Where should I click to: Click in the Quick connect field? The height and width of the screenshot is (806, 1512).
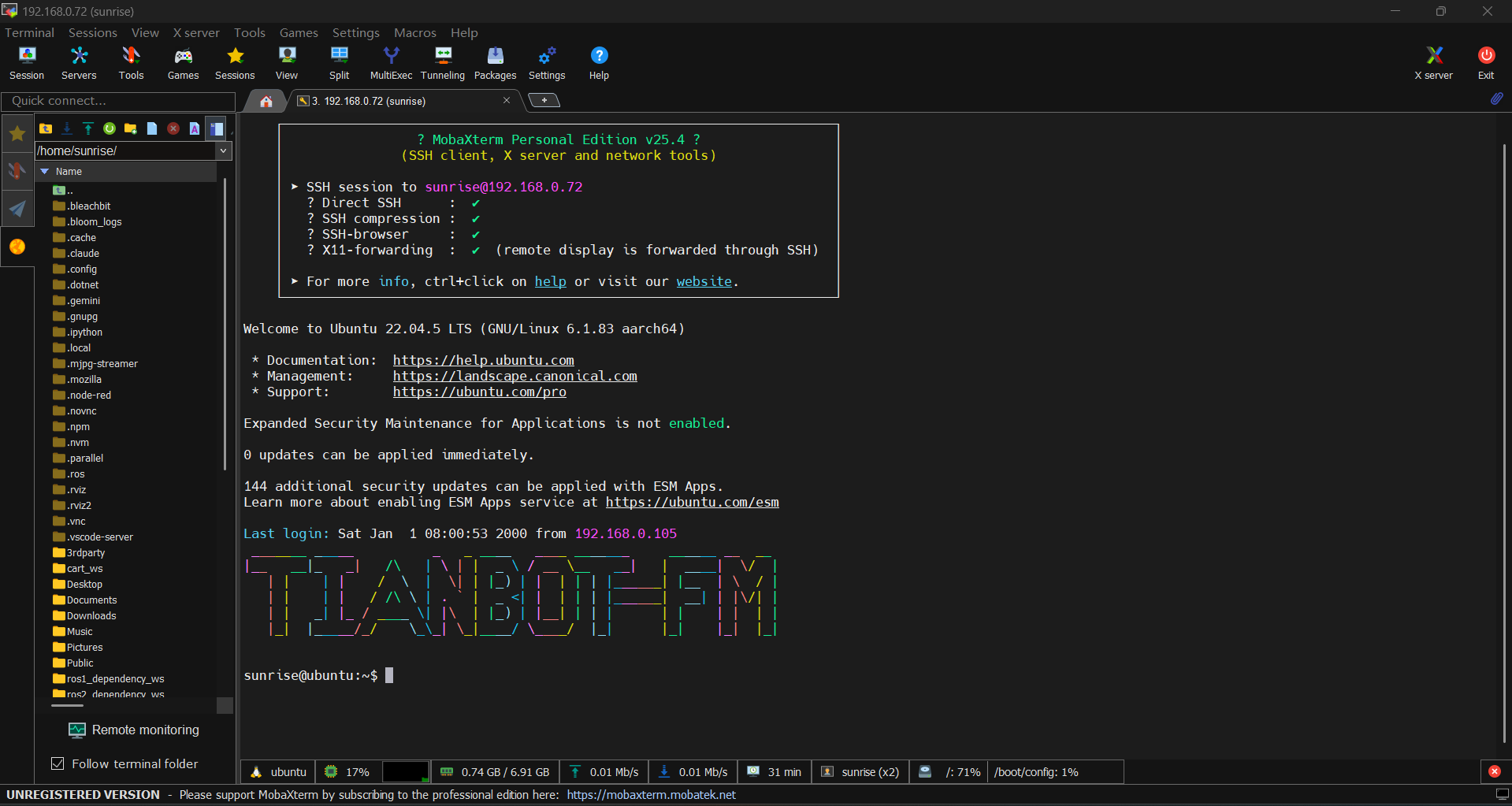click(118, 101)
